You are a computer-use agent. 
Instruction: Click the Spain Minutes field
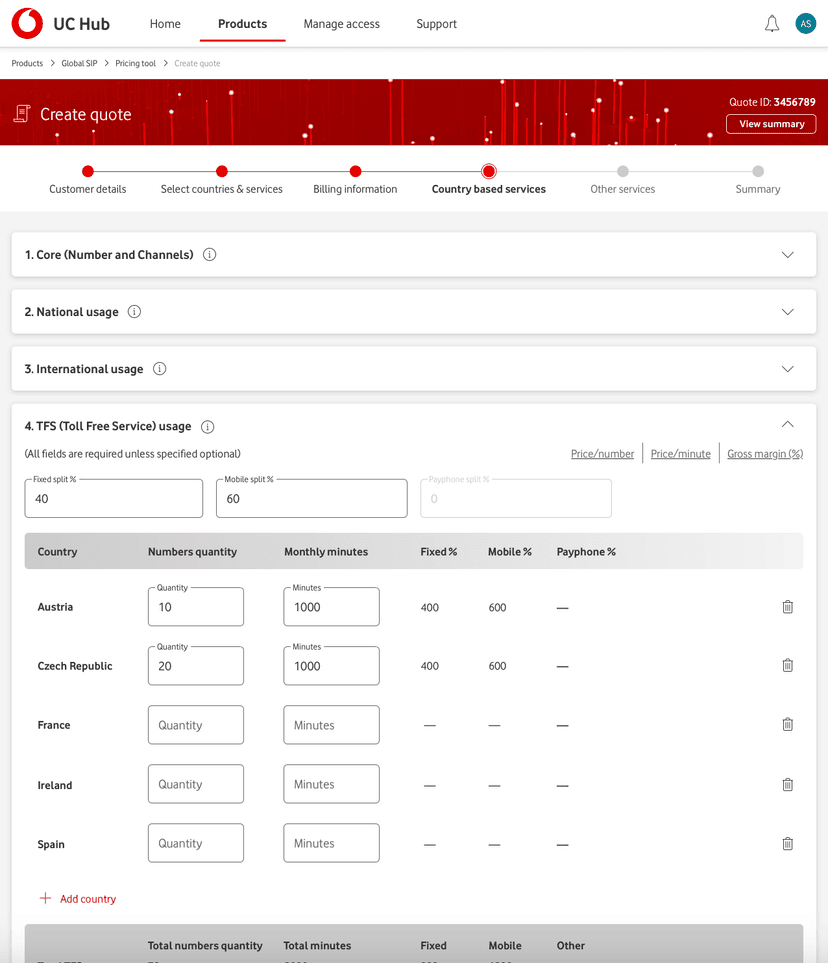[x=331, y=843]
